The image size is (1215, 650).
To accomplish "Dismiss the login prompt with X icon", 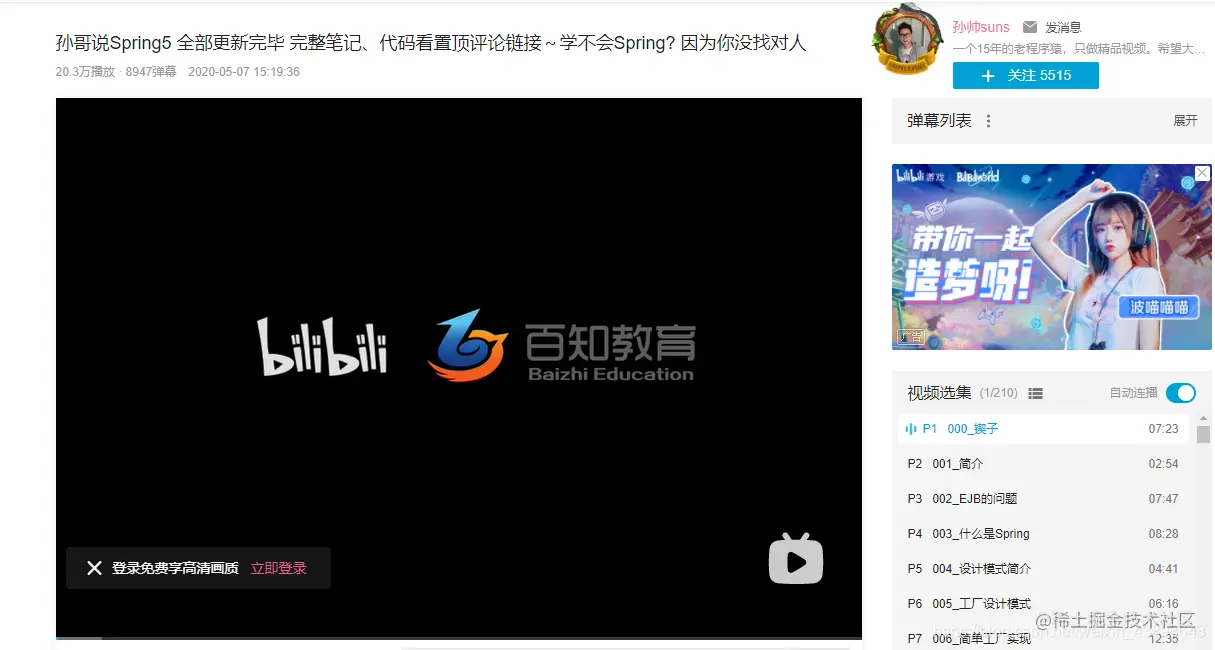I will [94, 568].
